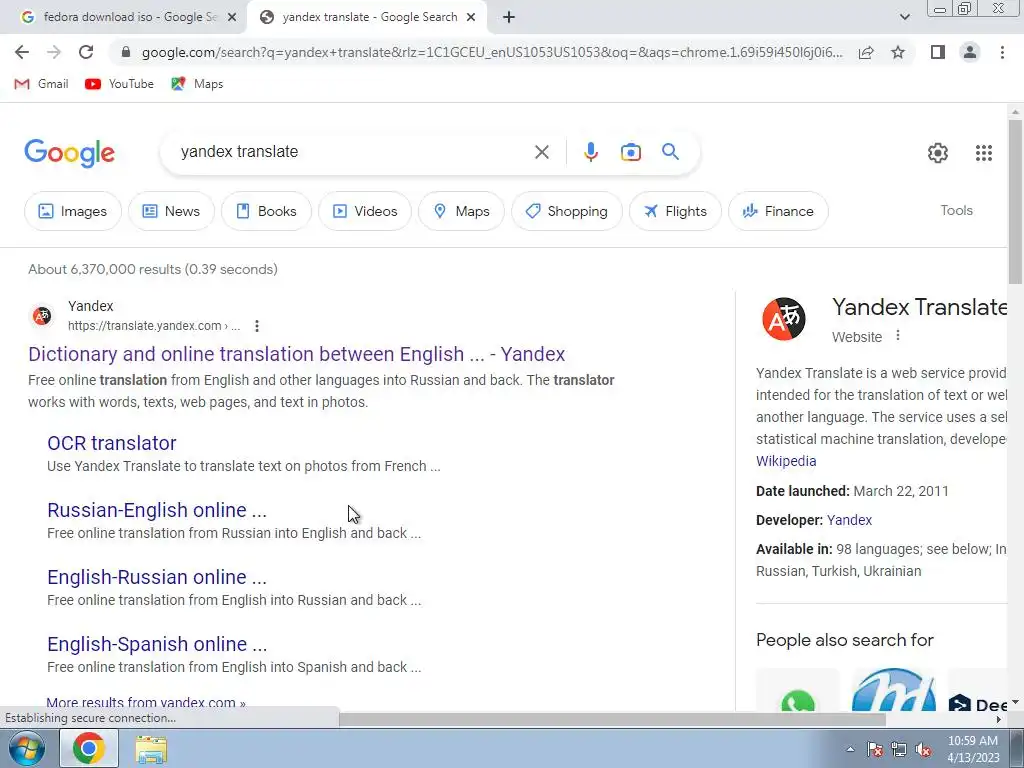Viewport: 1024px width, 768px height.
Task: Open English-Spanish online sitelink
Action: (x=157, y=644)
